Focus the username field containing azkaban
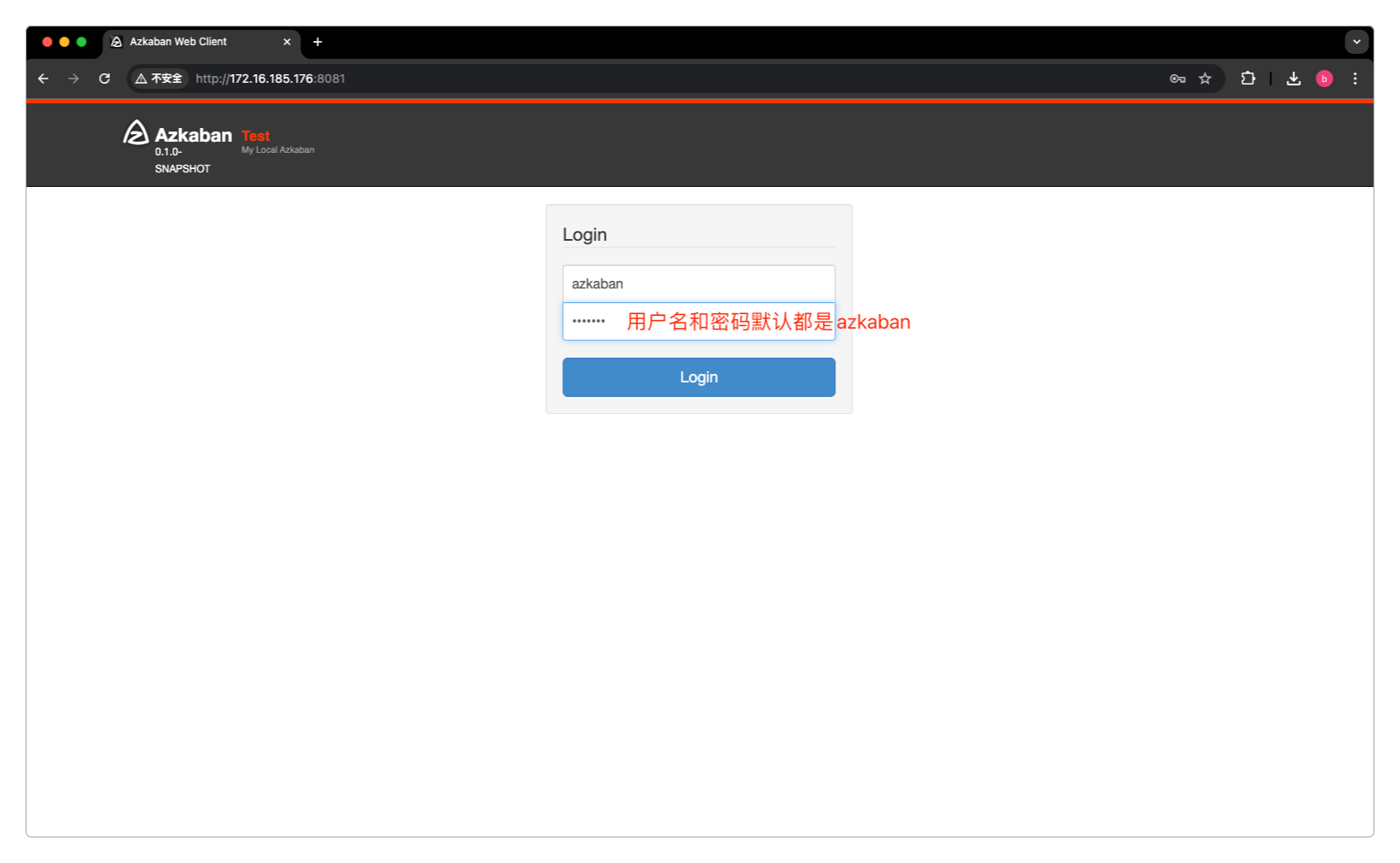This screenshot has height=863, width=1400. click(699, 283)
